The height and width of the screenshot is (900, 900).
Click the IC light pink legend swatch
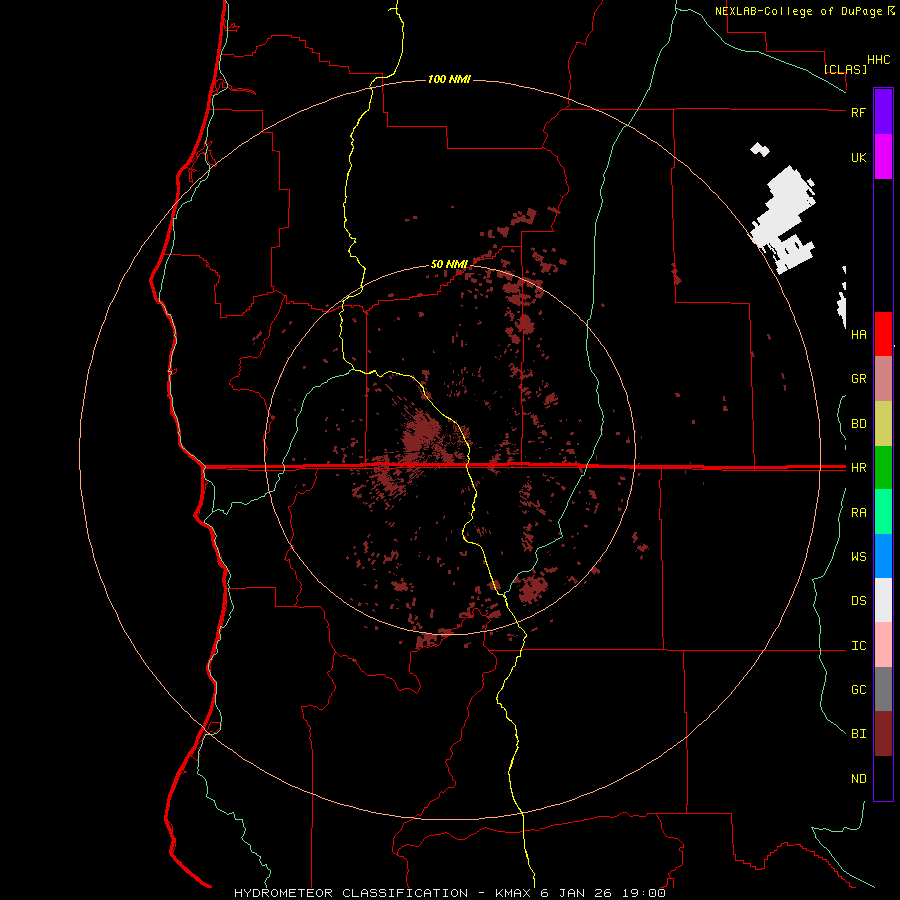tap(883, 645)
